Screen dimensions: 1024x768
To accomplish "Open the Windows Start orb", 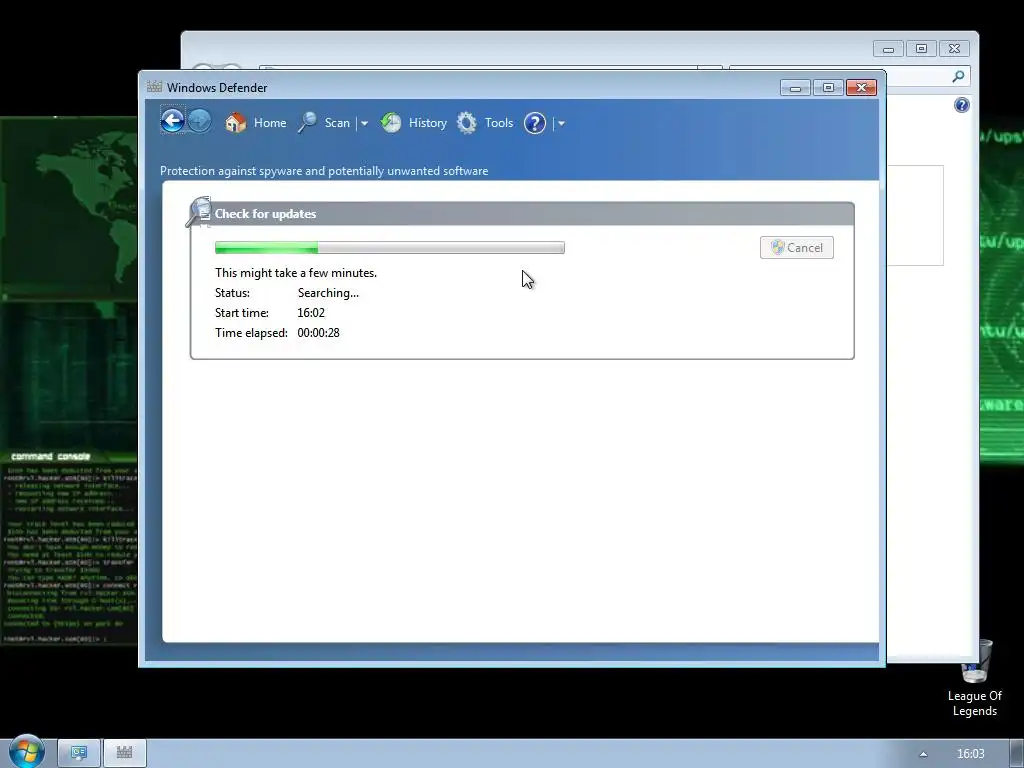I will [x=26, y=752].
